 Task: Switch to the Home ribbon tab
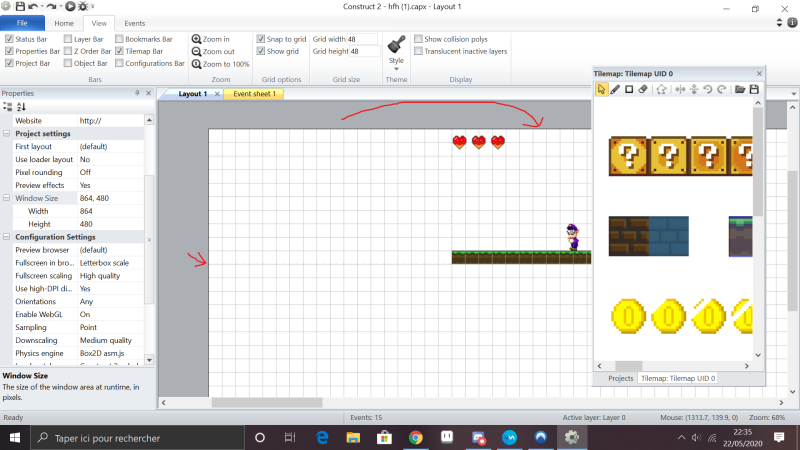pos(64,23)
